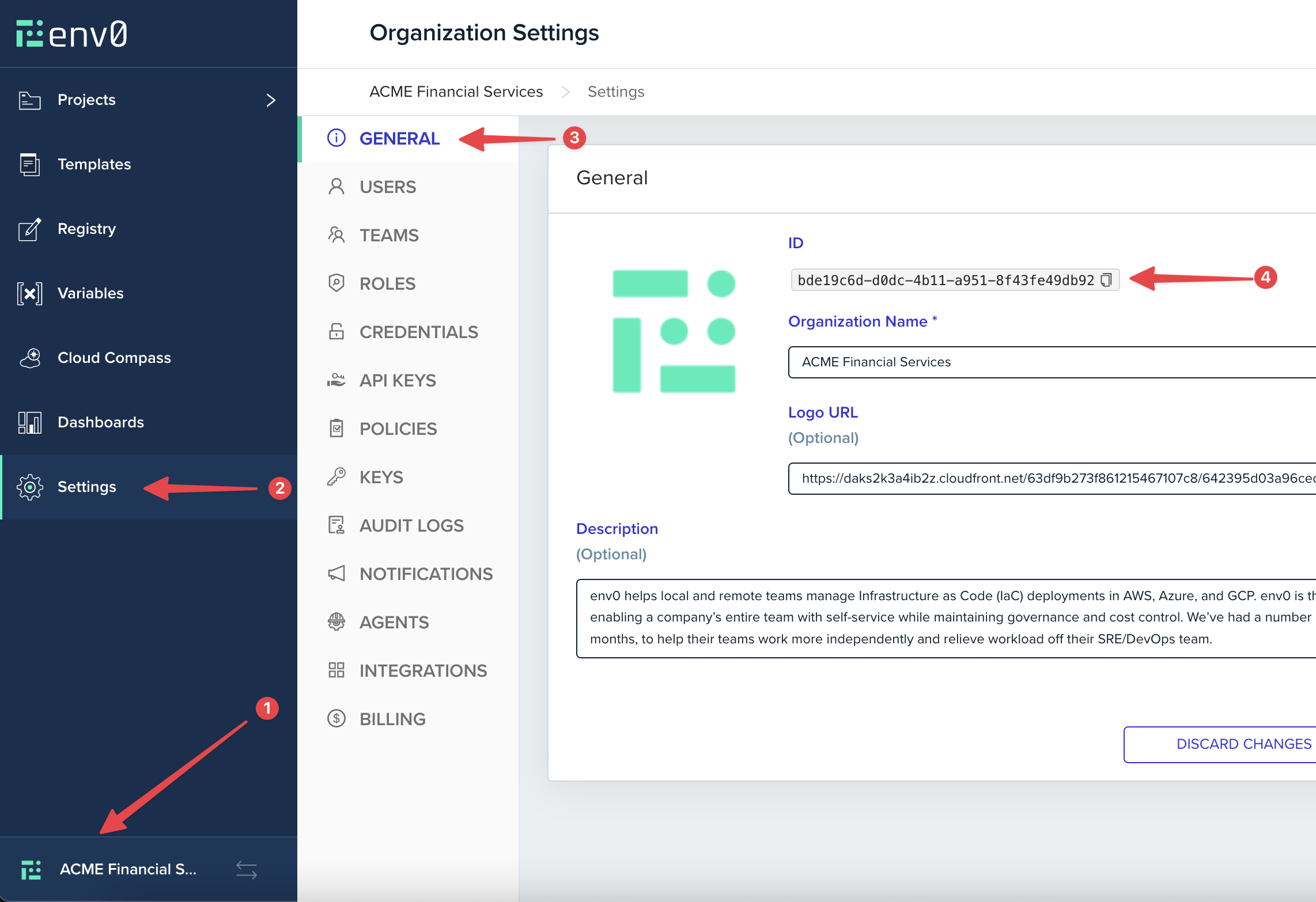Screen dimensions: 1316x902
Task: Copy the organization ID with copy icon
Action: click(1106, 280)
